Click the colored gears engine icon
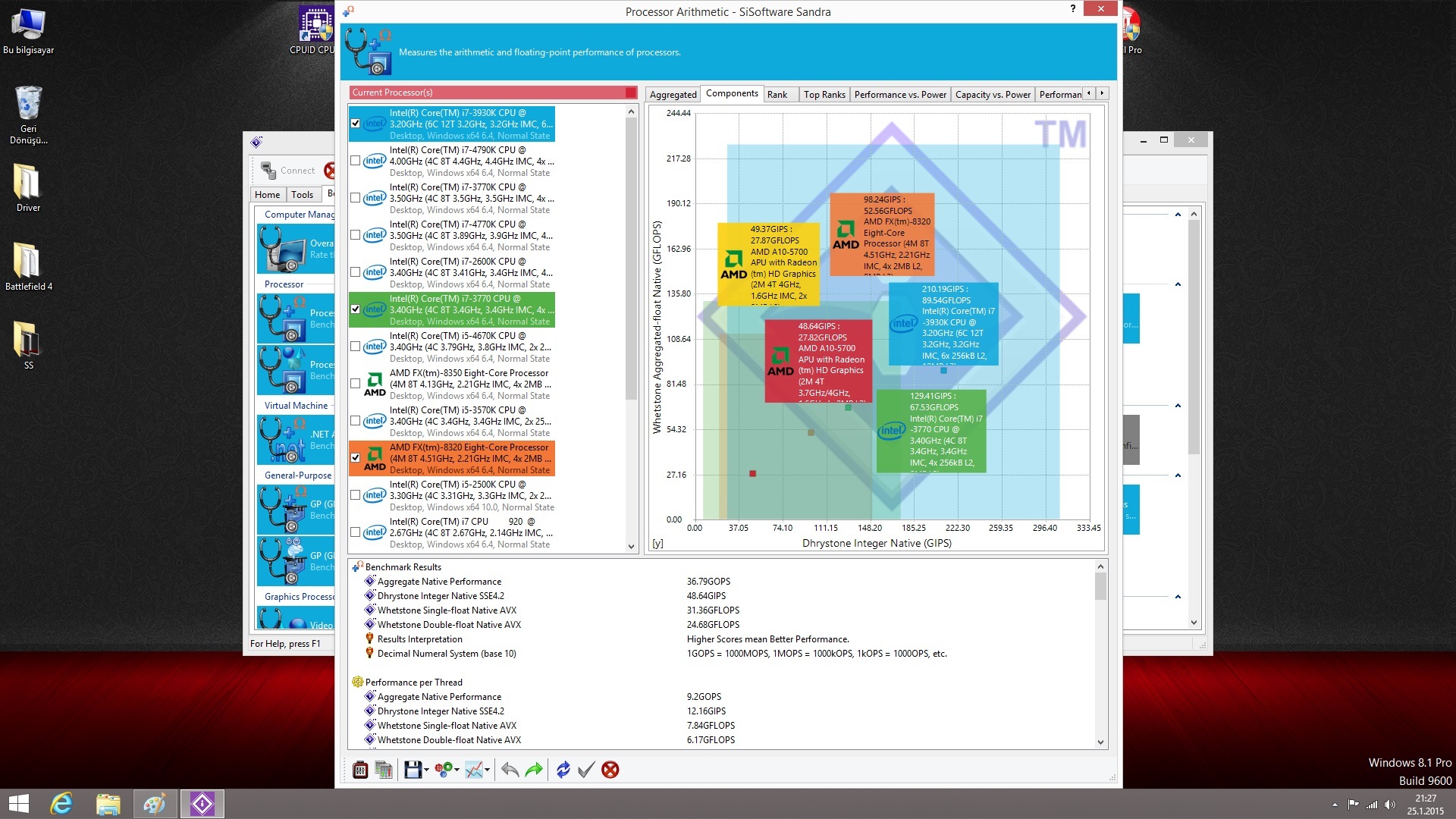The height and width of the screenshot is (819, 1456). coord(444,770)
